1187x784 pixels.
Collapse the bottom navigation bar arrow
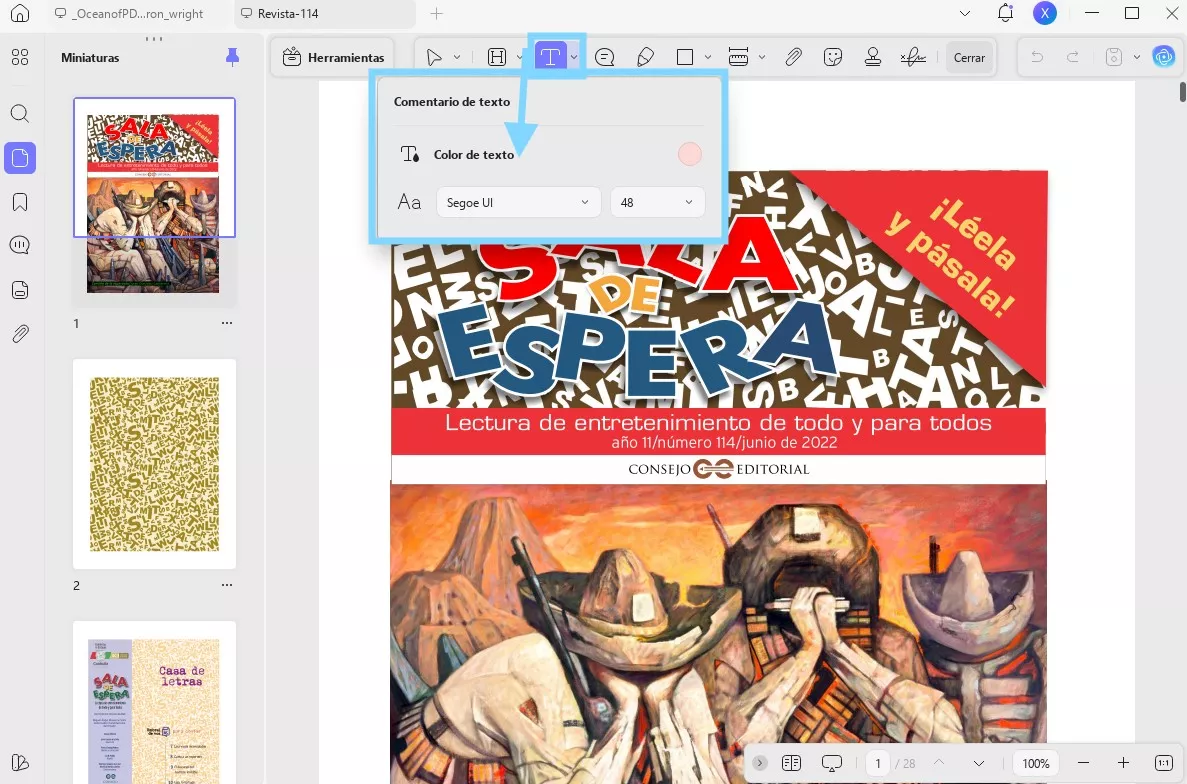tap(759, 763)
